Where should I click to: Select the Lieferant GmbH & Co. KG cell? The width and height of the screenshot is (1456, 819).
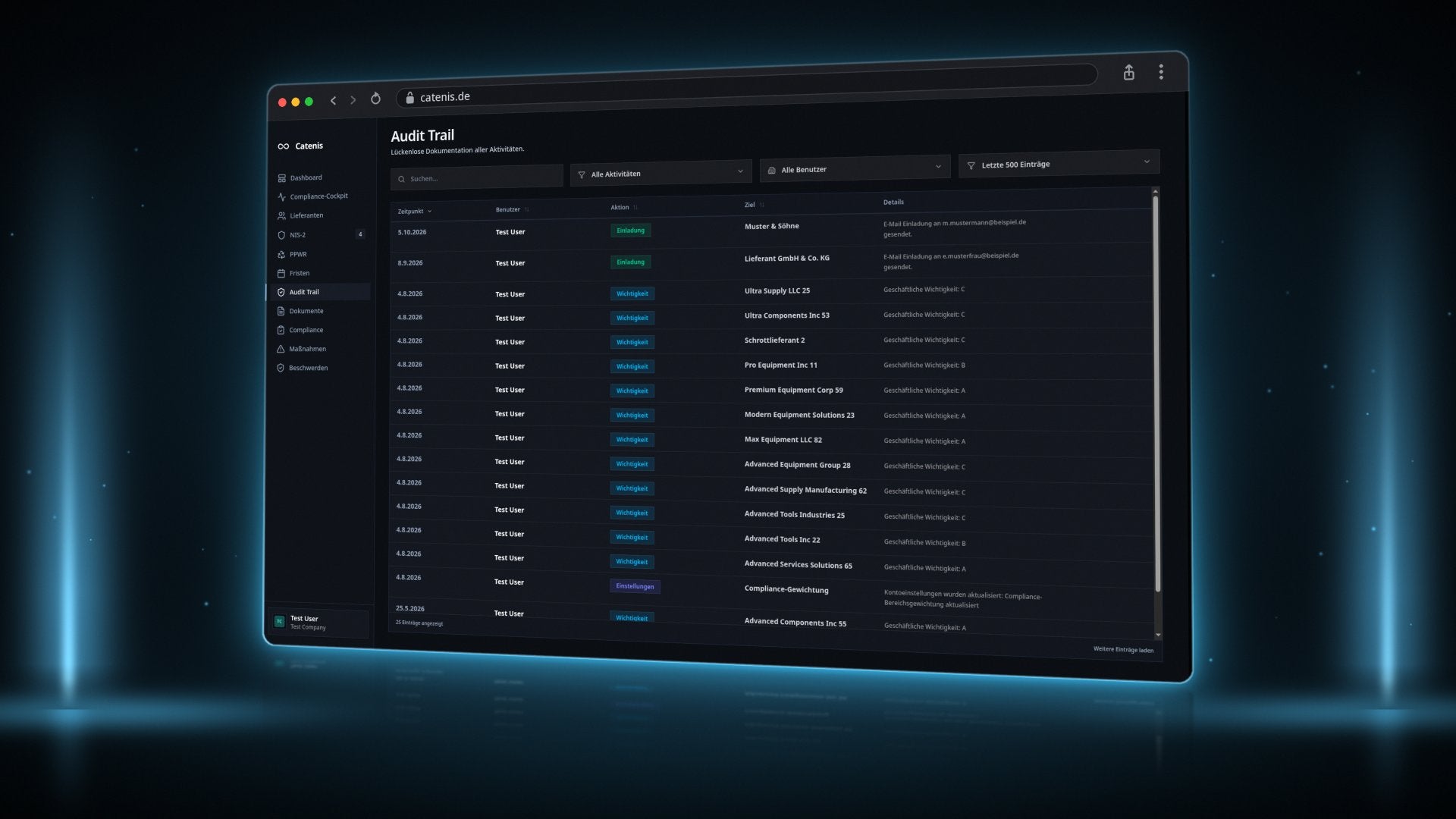pyautogui.click(x=787, y=259)
